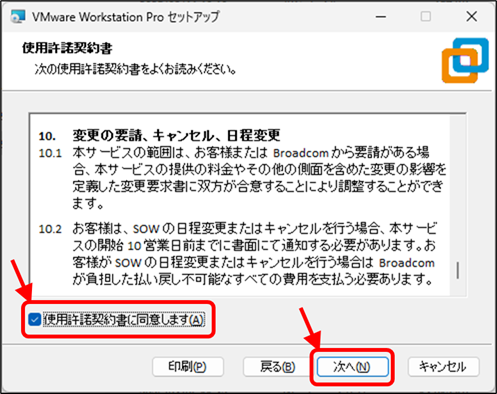Click the 印刷(P) button
The width and height of the screenshot is (497, 394).
tap(188, 367)
